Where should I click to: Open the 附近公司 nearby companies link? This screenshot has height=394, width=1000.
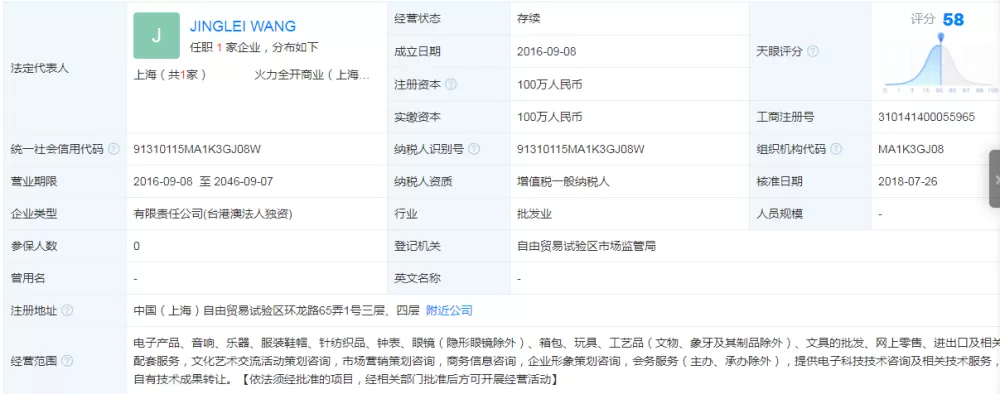(449, 310)
